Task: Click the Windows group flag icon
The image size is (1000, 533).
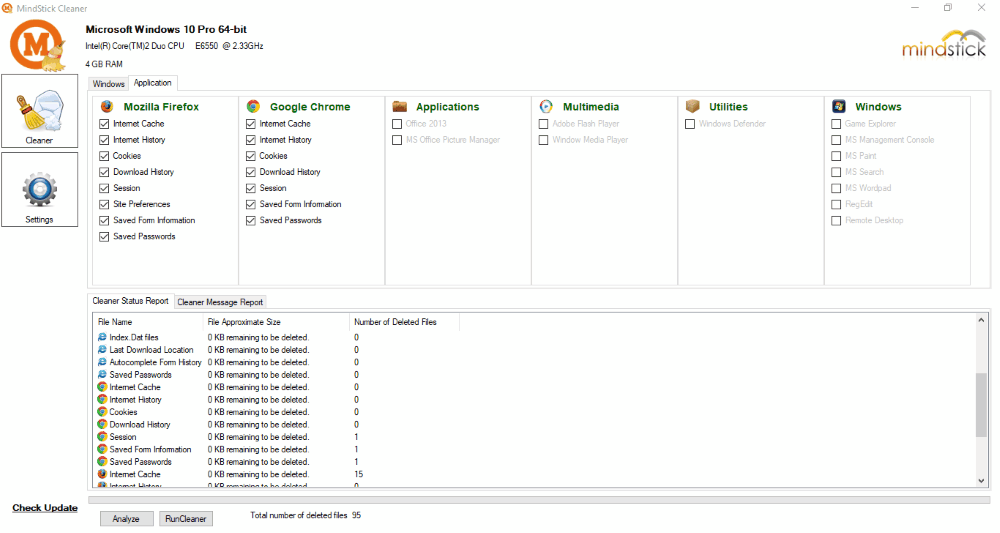Action: (x=839, y=106)
